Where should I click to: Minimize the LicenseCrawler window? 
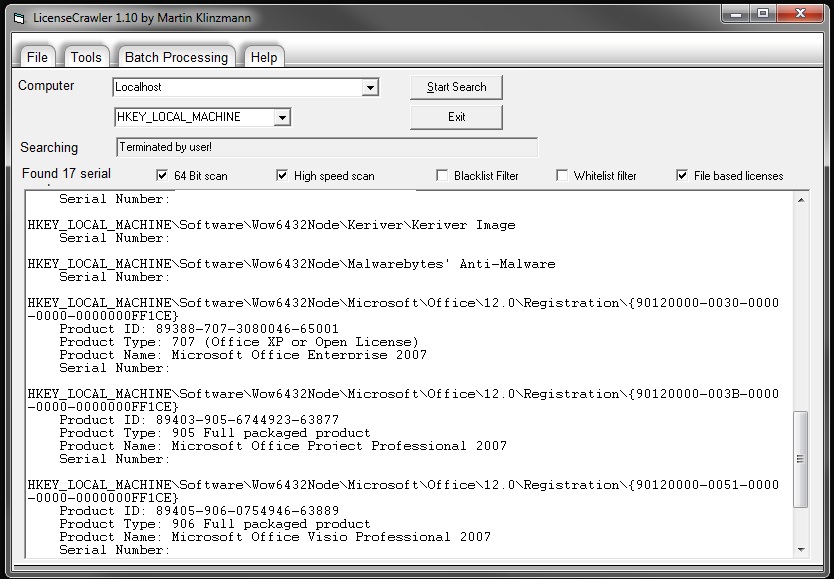click(736, 14)
